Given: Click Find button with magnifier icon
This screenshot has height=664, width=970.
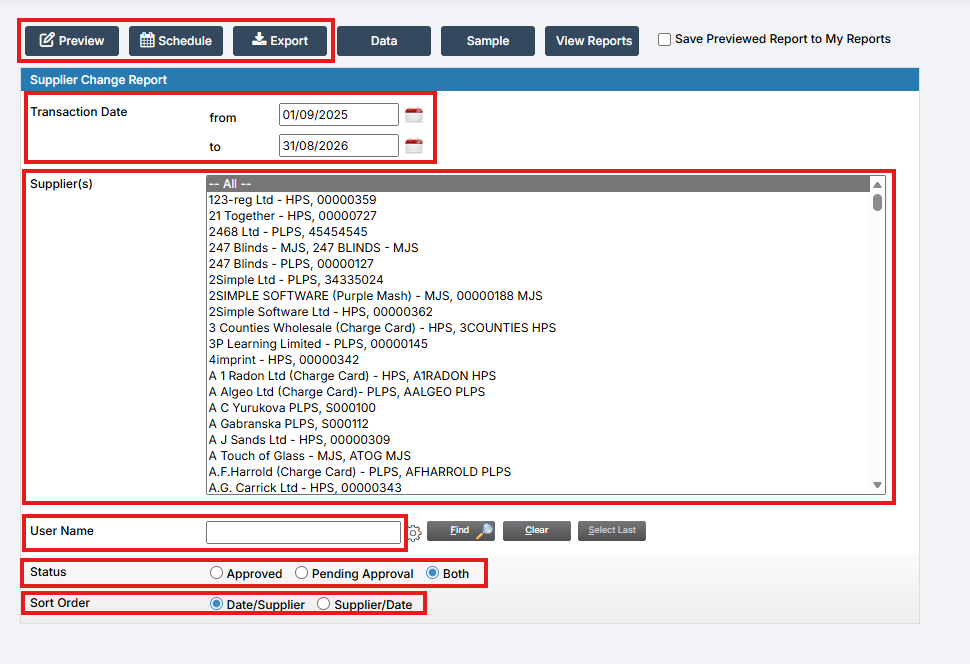Looking at the screenshot, I should 461,530.
